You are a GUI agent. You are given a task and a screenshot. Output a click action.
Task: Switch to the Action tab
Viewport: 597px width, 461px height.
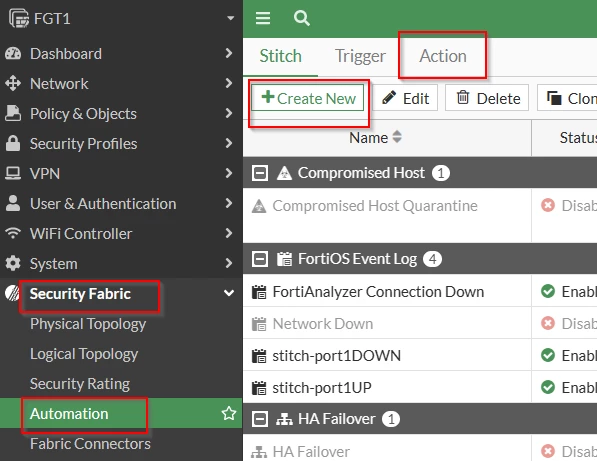443,56
